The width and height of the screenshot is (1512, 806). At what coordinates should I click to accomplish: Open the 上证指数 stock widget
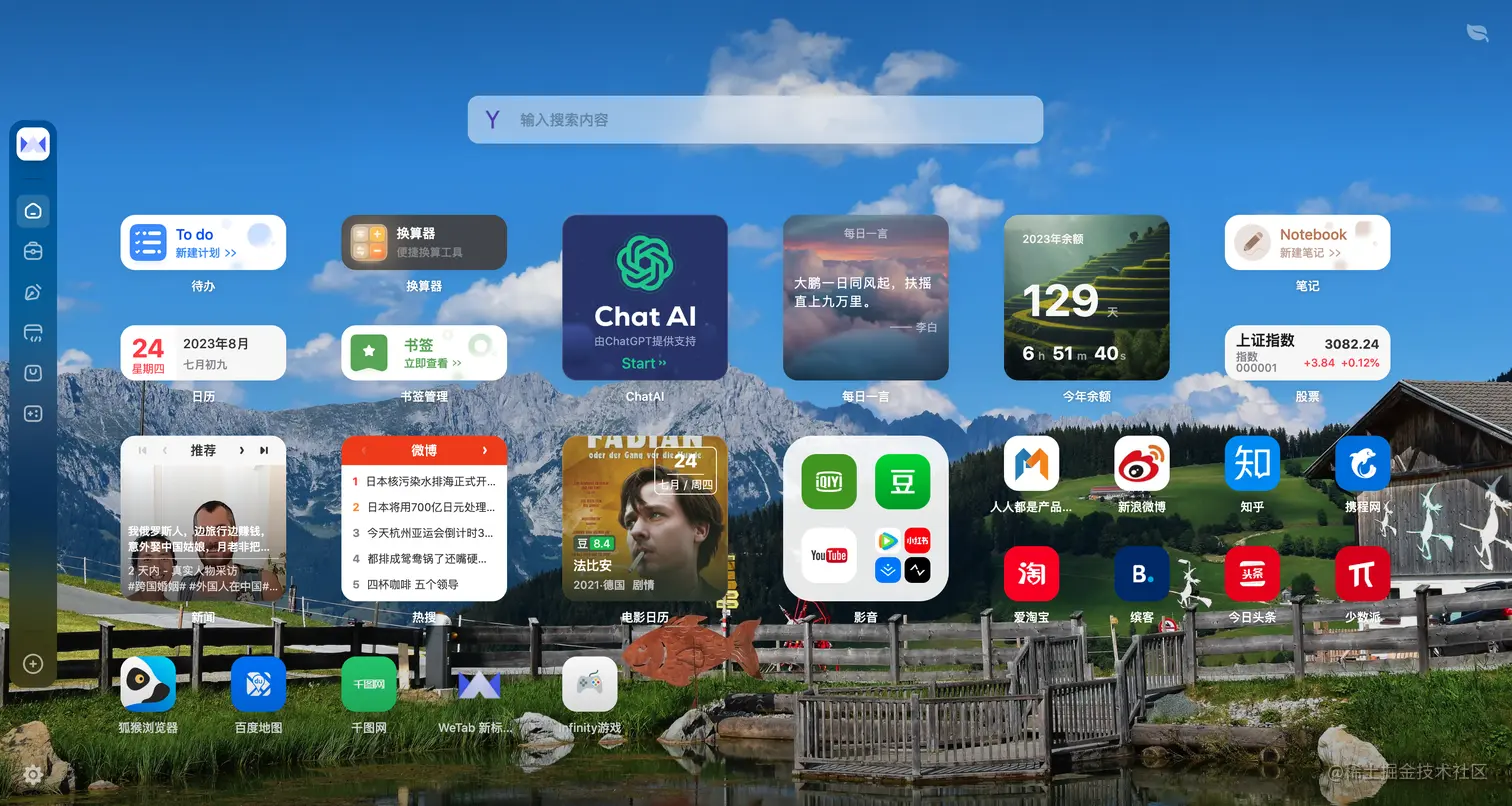(x=1307, y=353)
